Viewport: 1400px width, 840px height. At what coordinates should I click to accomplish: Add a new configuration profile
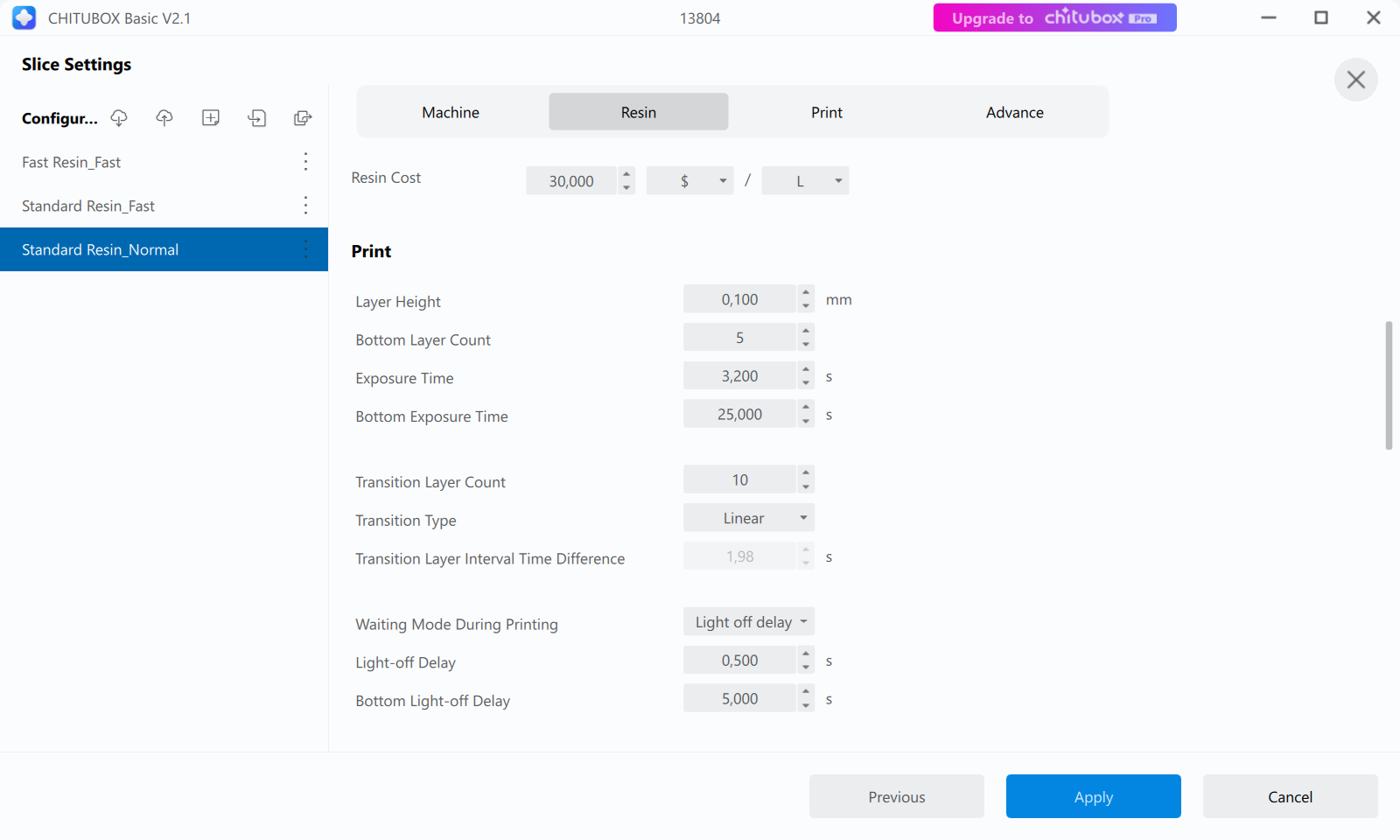[x=211, y=118]
